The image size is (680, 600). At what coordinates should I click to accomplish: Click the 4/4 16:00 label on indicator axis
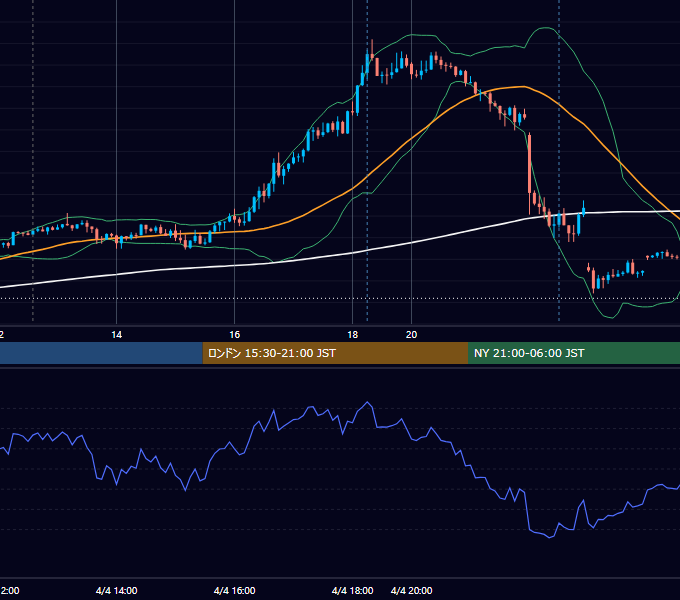click(x=235, y=590)
